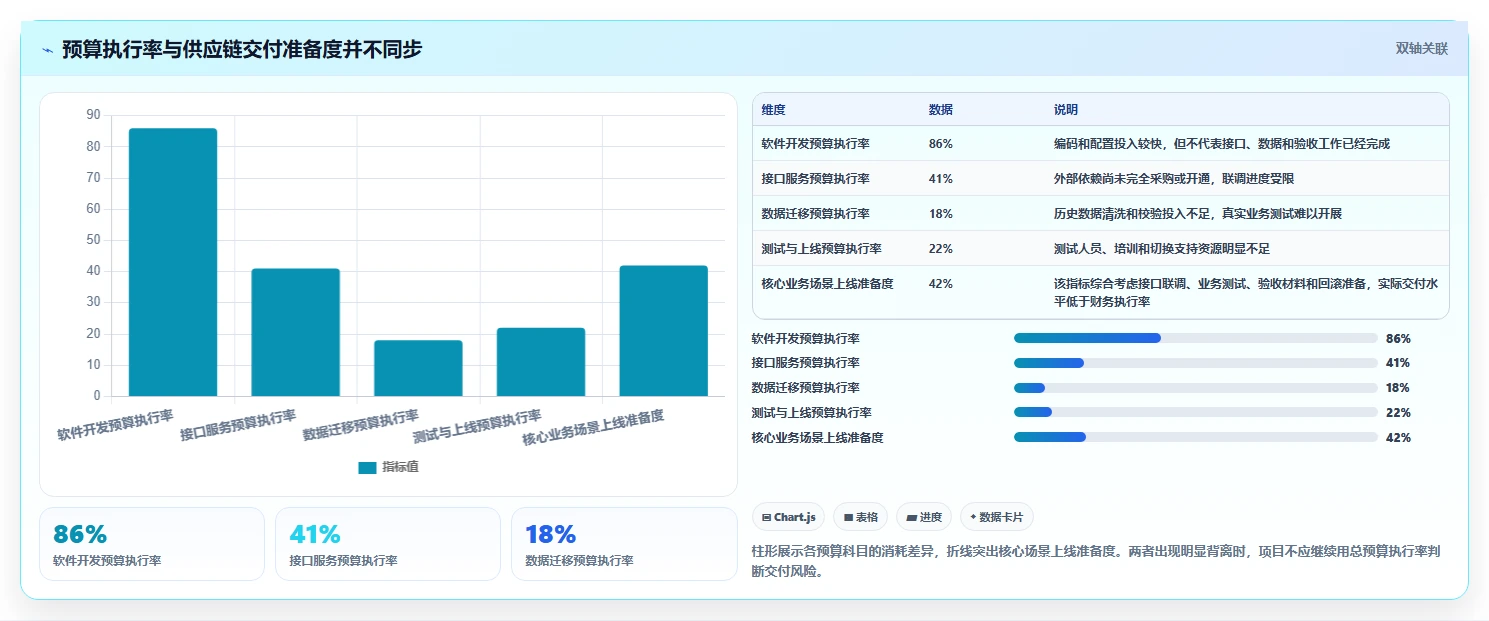Click the 42% cell in the table
Viewport: 1489px width, 621px height.
pos(941,284)
